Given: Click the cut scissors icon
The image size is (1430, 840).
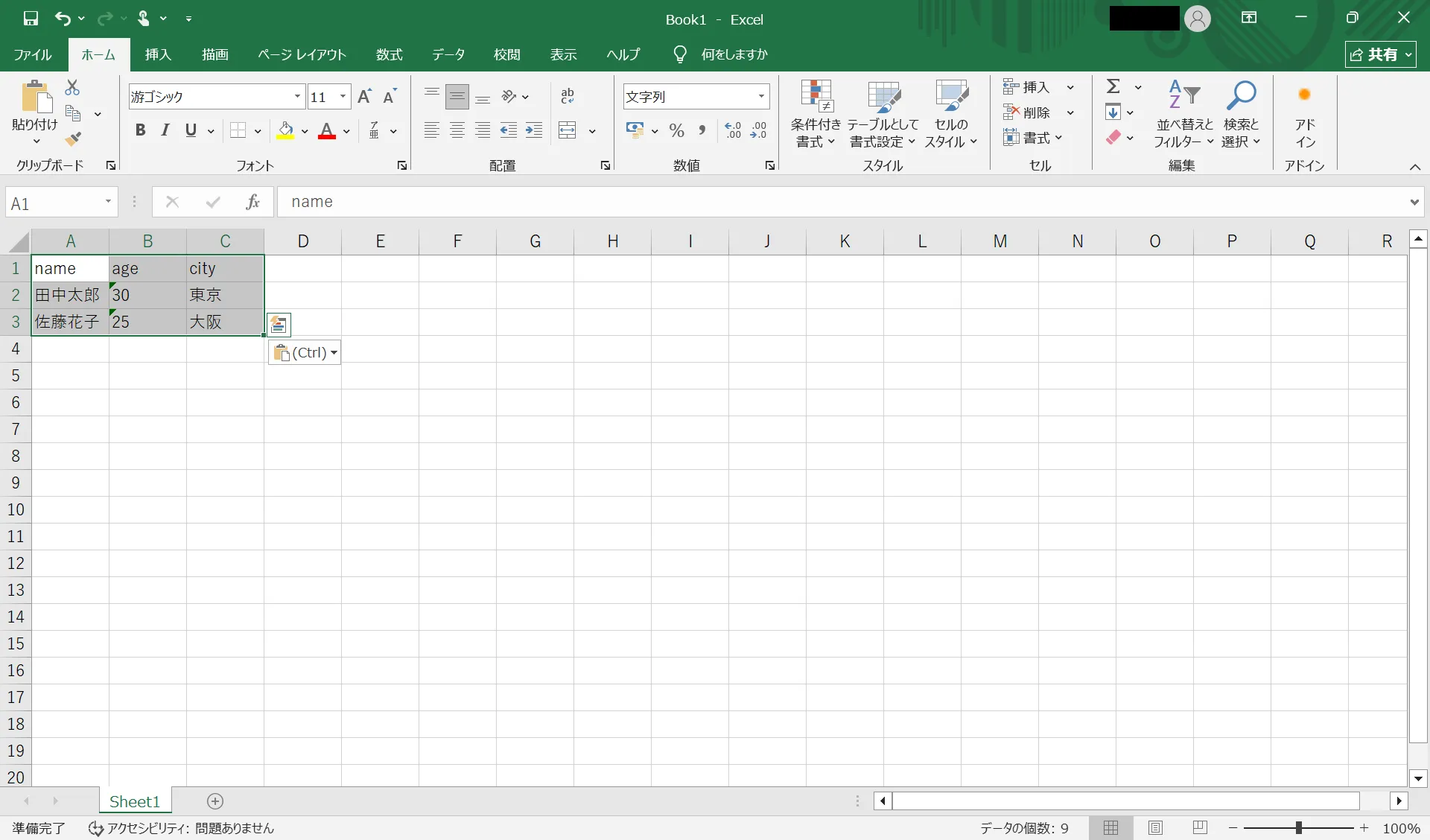Looking at the screenshot, I should (x=72, y=88).
